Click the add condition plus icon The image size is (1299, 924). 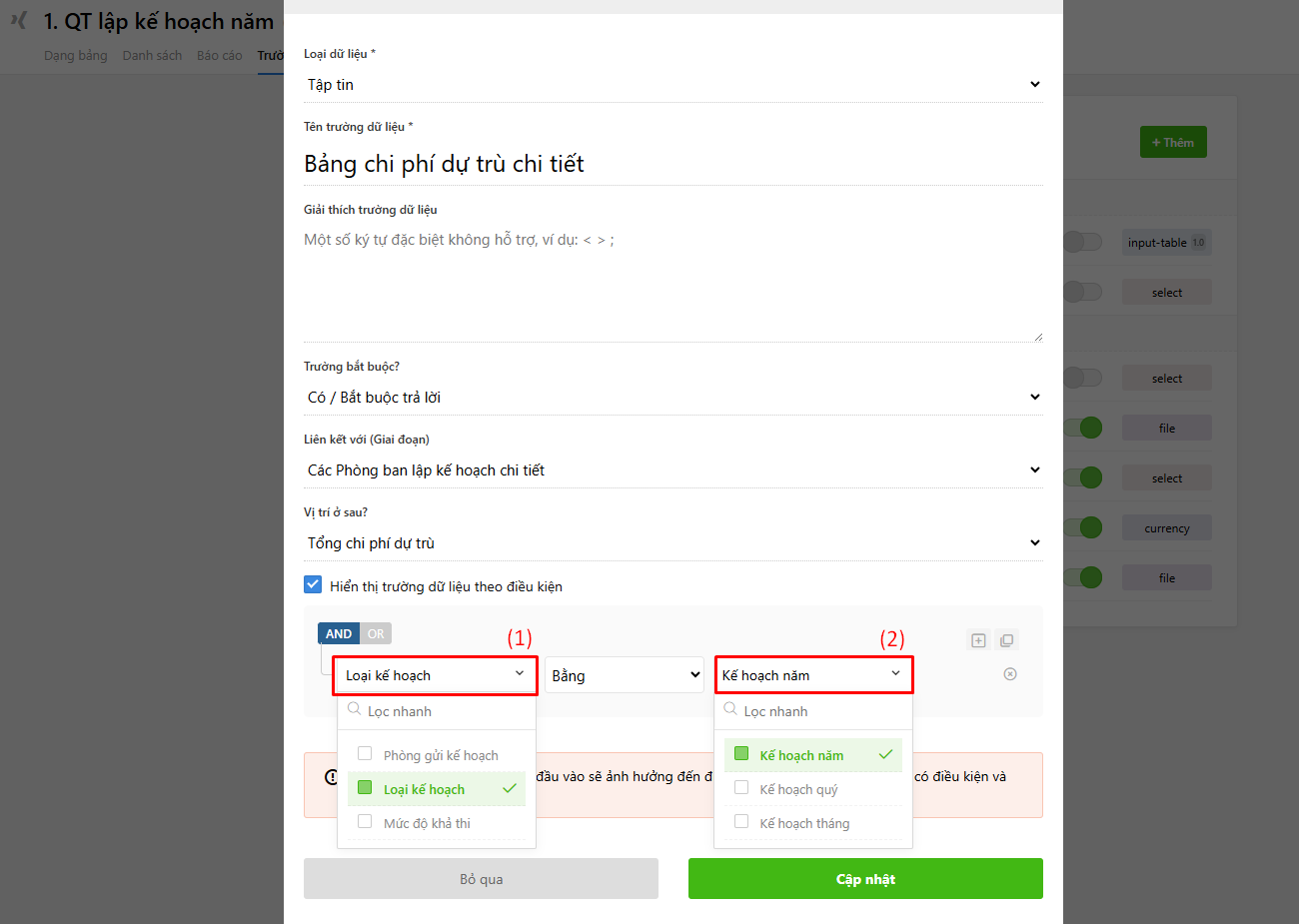pos(978,640)
